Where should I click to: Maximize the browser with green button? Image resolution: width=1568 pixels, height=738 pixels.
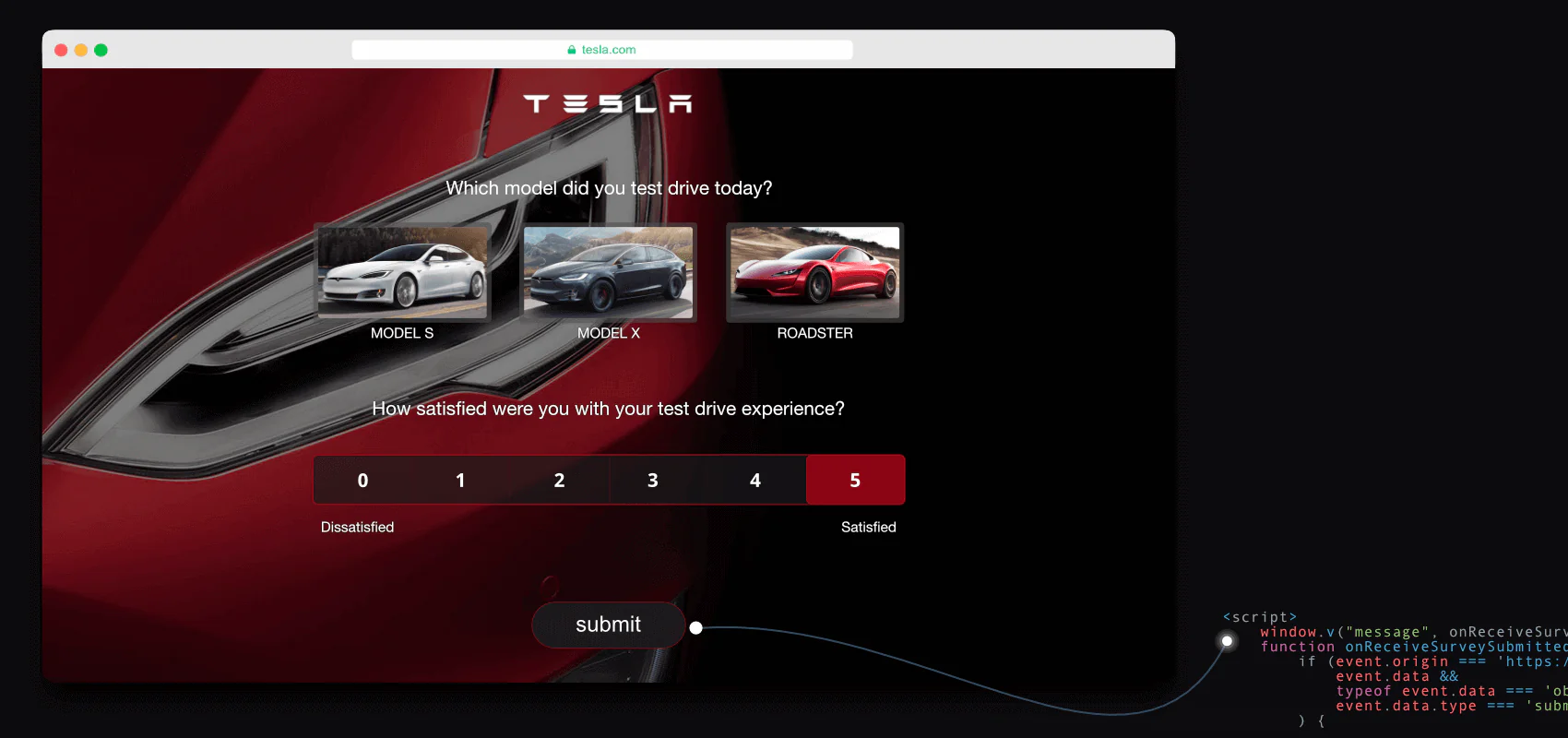(x=101, y=50)
